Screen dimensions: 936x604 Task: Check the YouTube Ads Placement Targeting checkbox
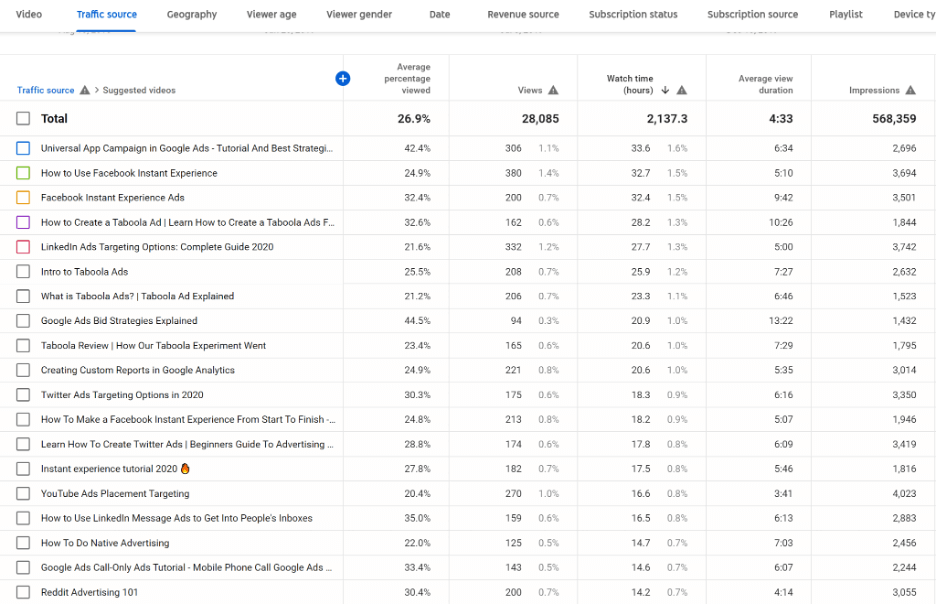[23, 494]
